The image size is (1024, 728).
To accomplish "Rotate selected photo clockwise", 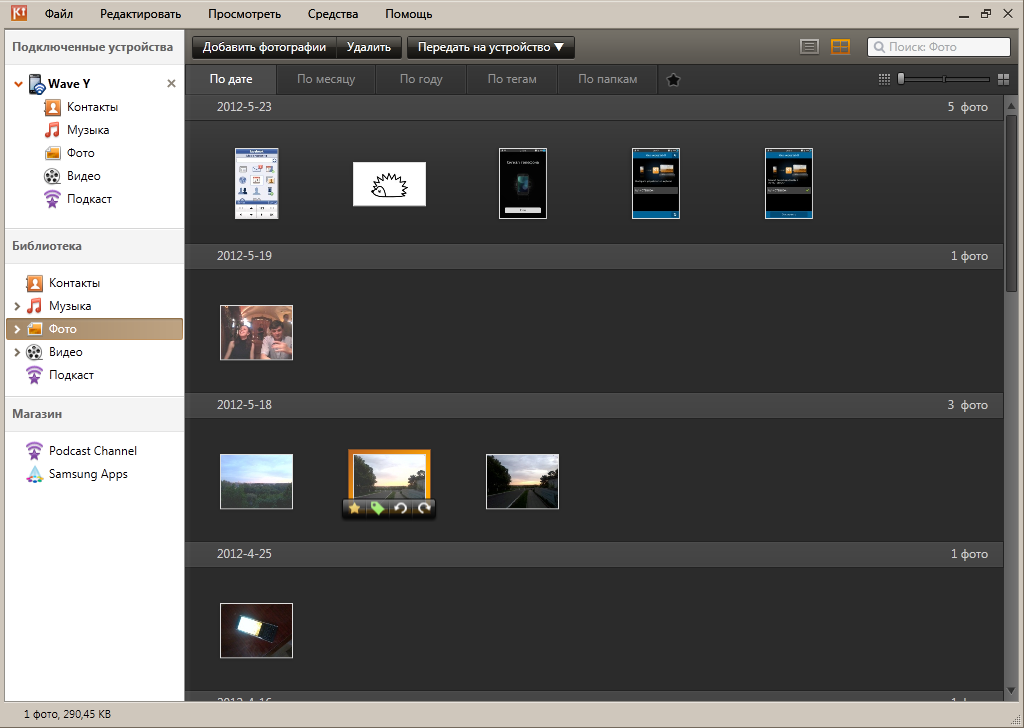I will point(424,509).
